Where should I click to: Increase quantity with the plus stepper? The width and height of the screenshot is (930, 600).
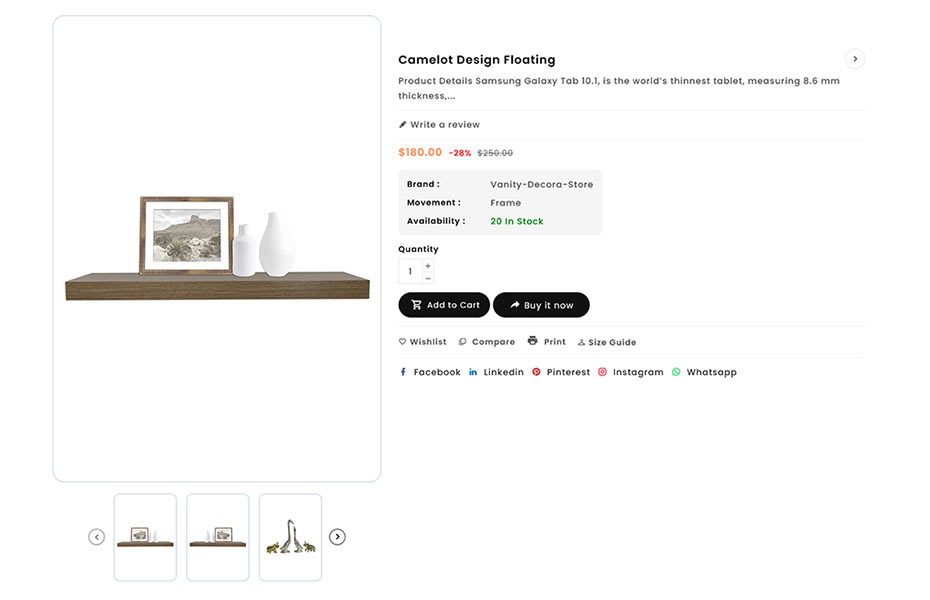428,266
